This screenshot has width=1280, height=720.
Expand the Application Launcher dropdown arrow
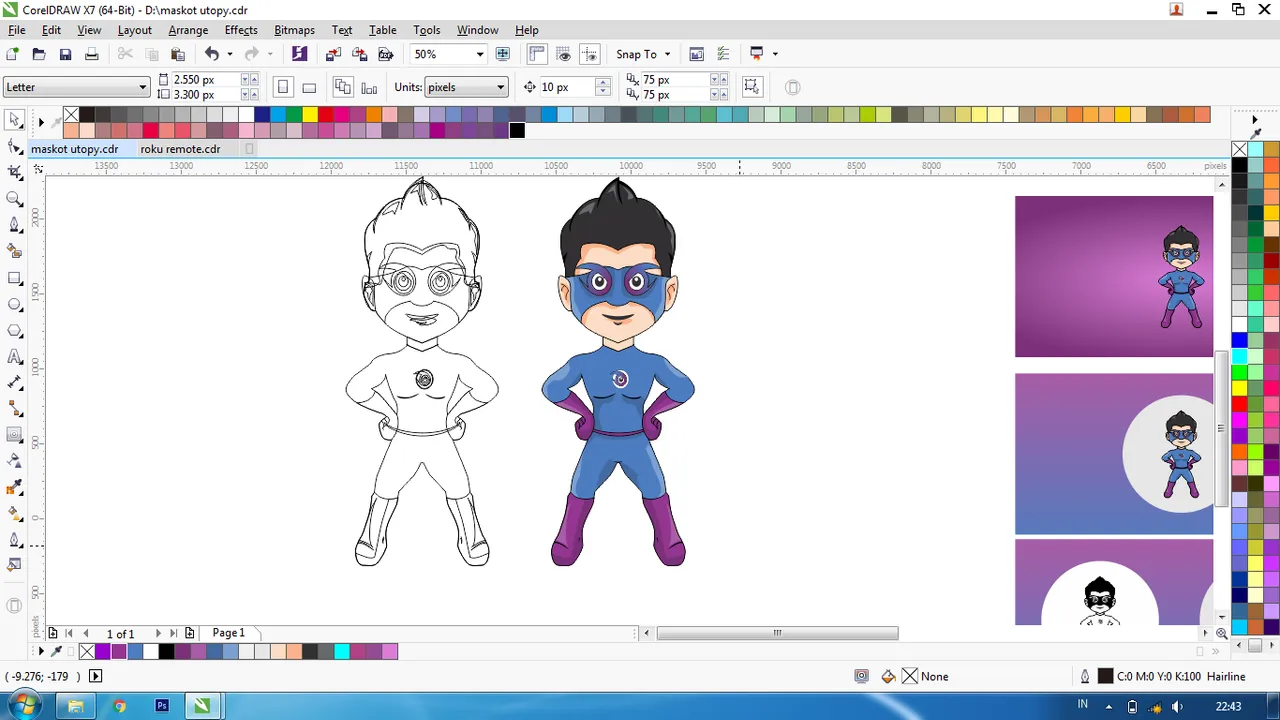(775, 54)
